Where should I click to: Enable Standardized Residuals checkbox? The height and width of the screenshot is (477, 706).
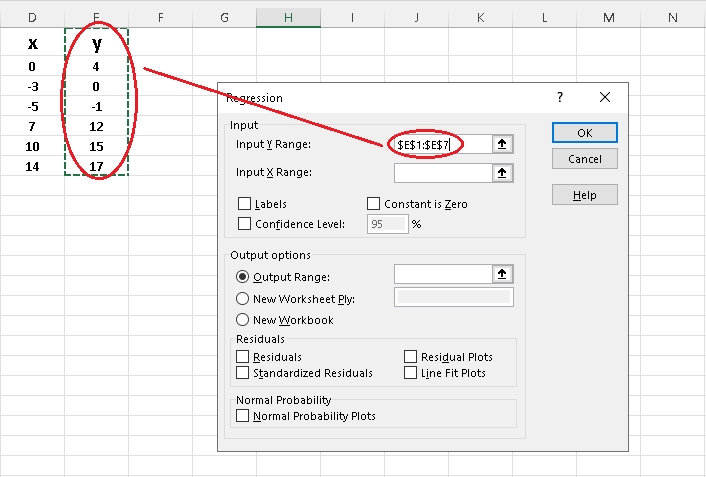[x=243, y=373]
